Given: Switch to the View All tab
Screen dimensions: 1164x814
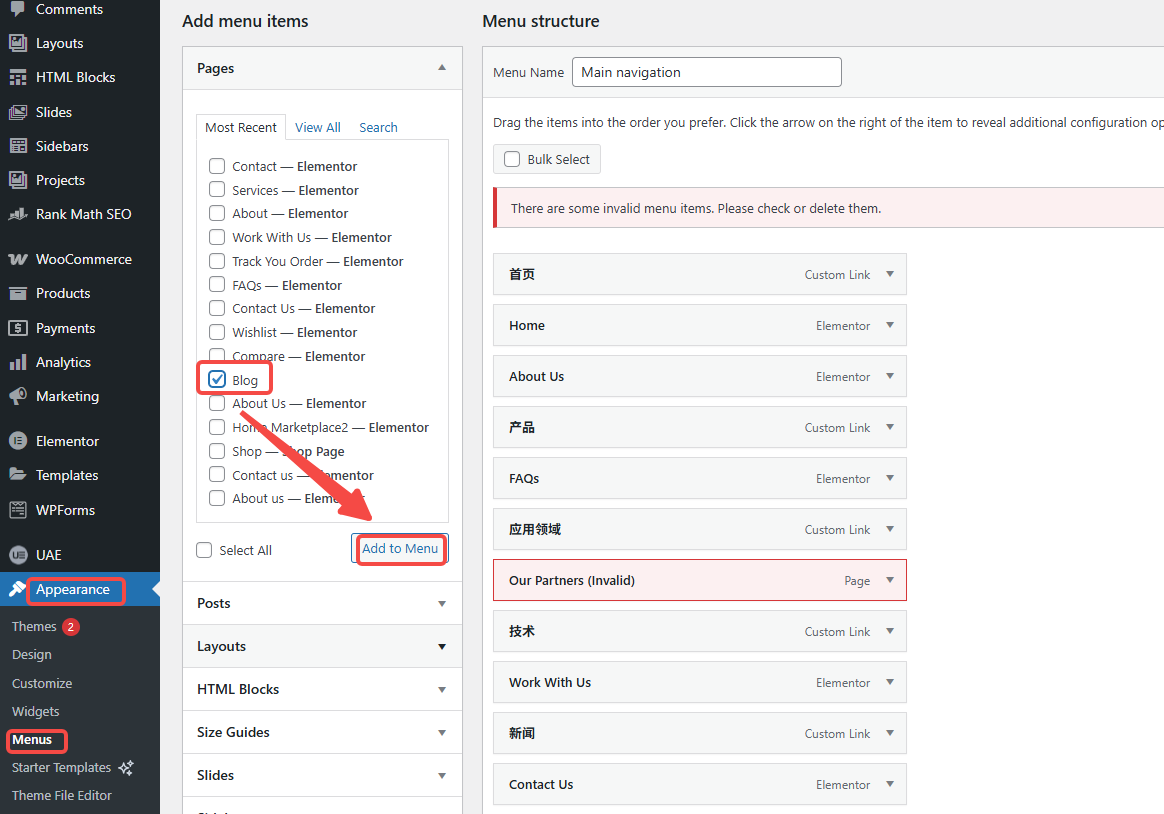Looking at the screenshot, I should pos(317,127).
